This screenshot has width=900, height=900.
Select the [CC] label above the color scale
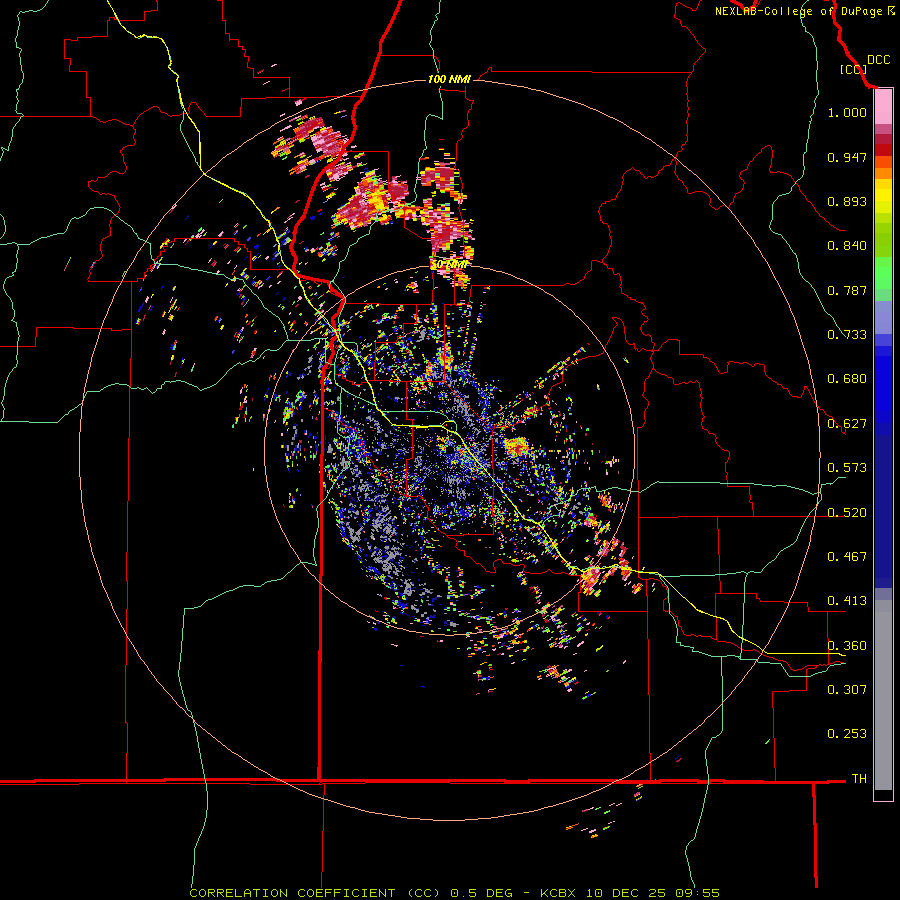point(853,69)
